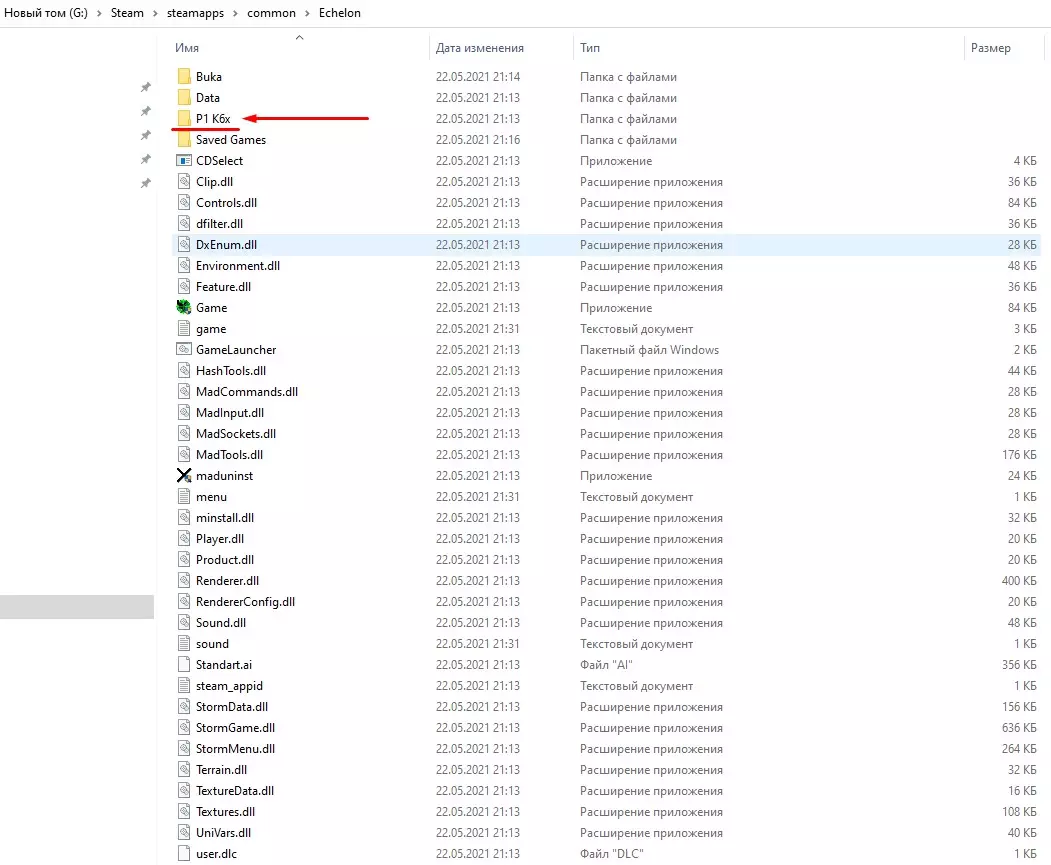The width and height of the screenshot is (1051, 865).
Task: Select the Product.dll file name
Action: tap(225, 559)
